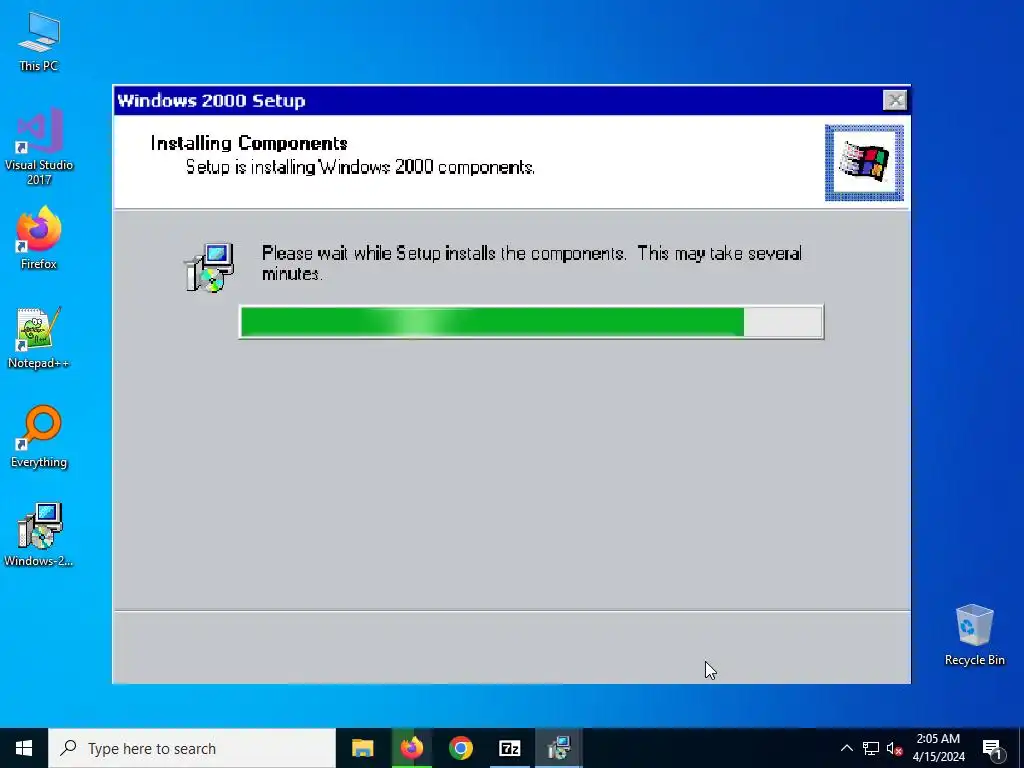Open the This PC desktop icon

[x=39, y=42]
